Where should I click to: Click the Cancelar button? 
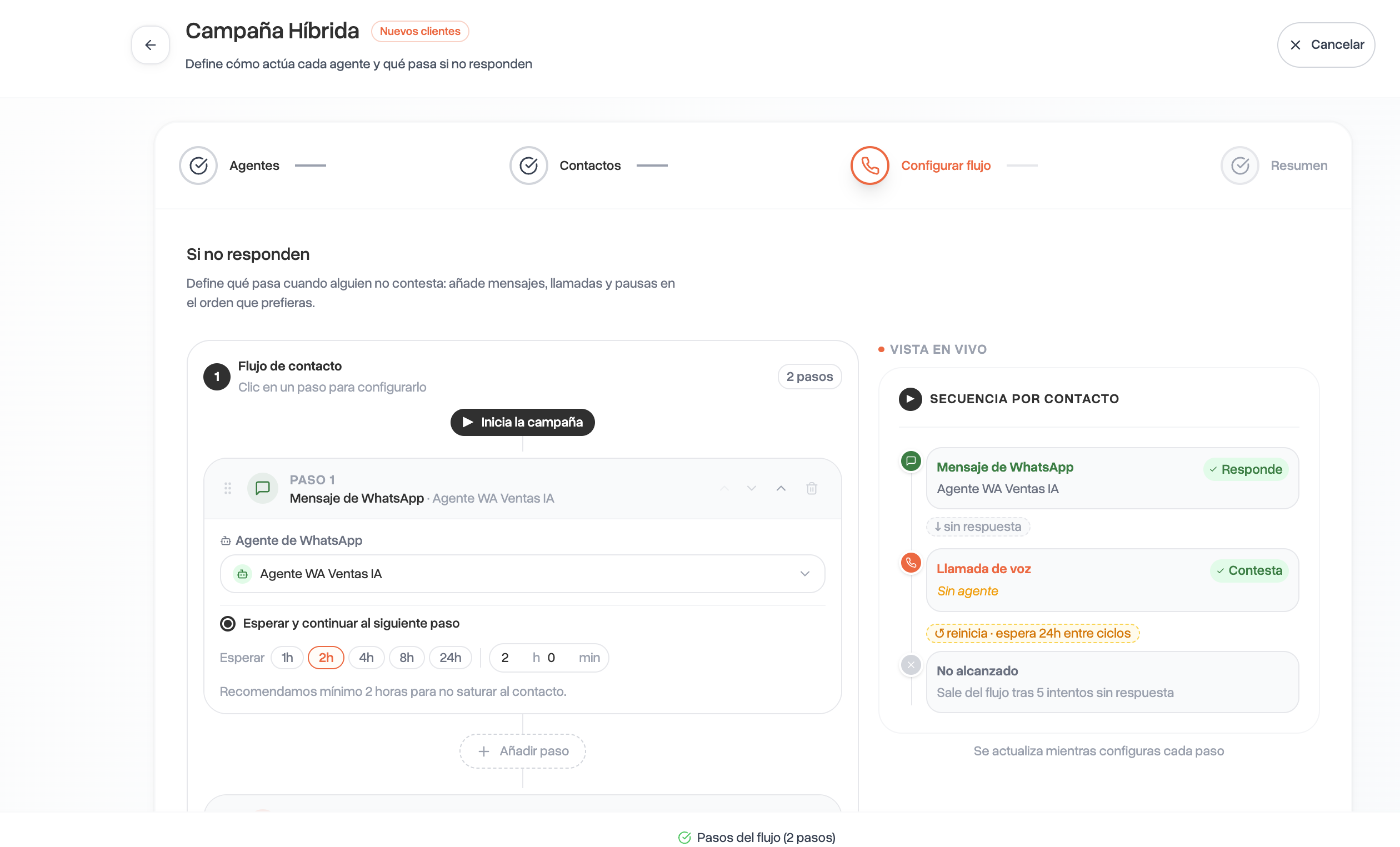tap(1326, 45)
